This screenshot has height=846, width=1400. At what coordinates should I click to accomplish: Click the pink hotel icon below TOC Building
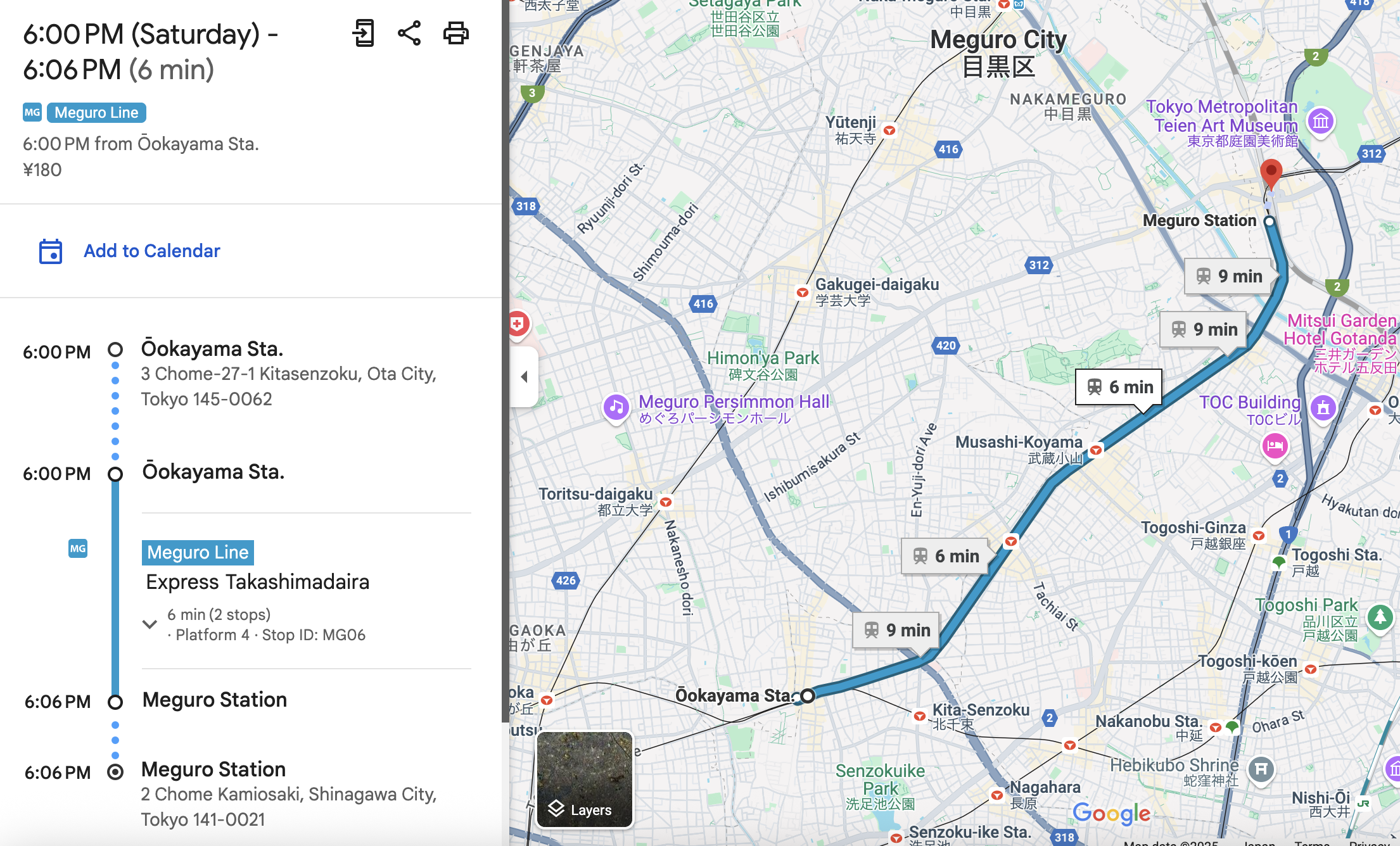coord(1275,446)
